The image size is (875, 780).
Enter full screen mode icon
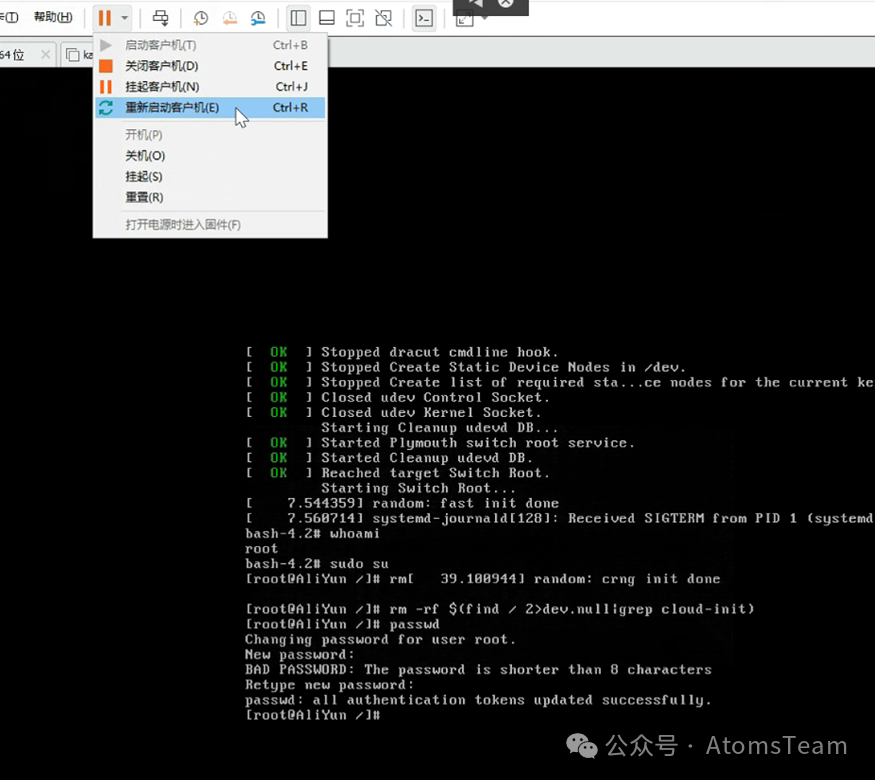tap(355, 18)
